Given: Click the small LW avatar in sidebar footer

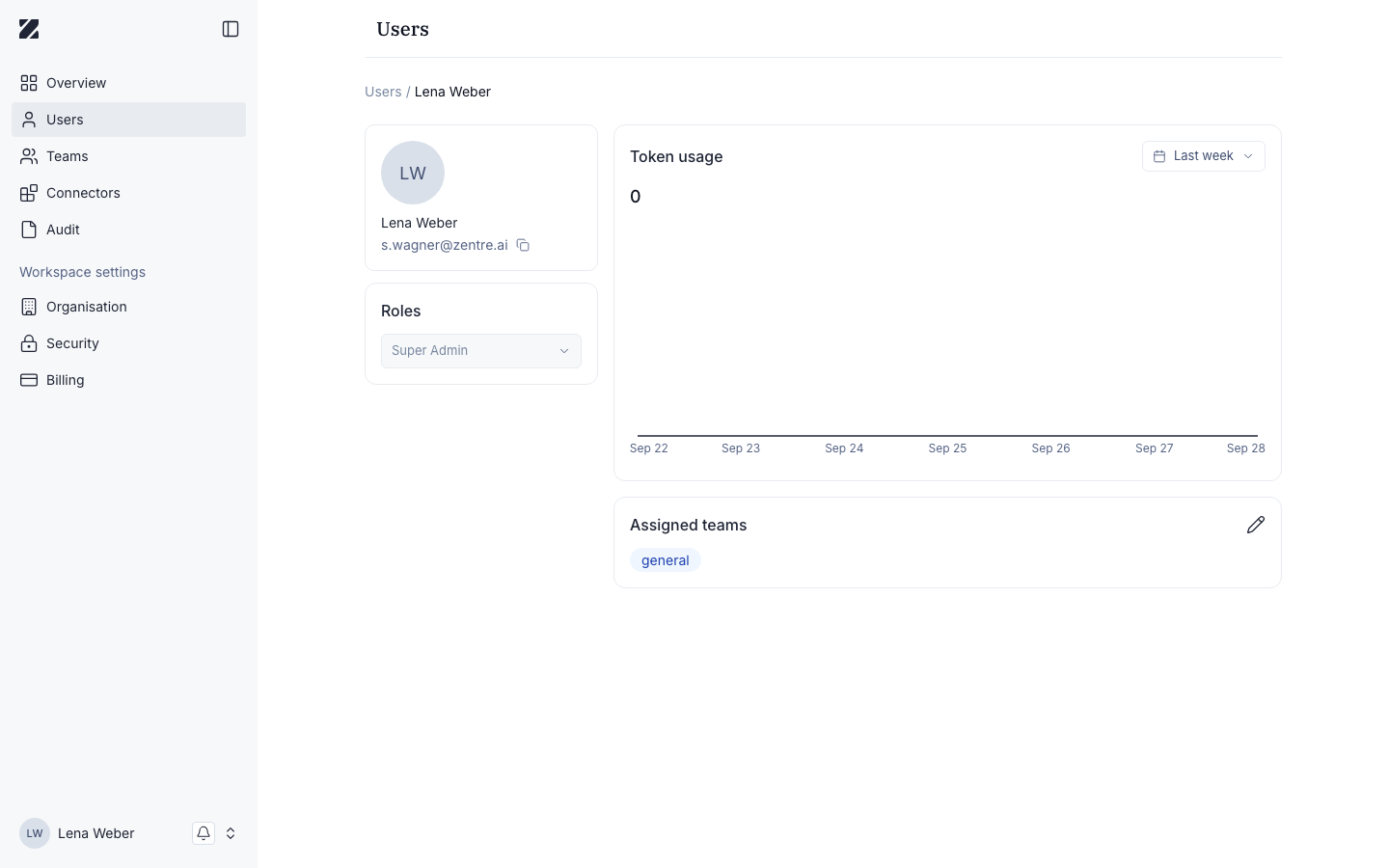Looking at the screenshot, I should click(35, 833).
